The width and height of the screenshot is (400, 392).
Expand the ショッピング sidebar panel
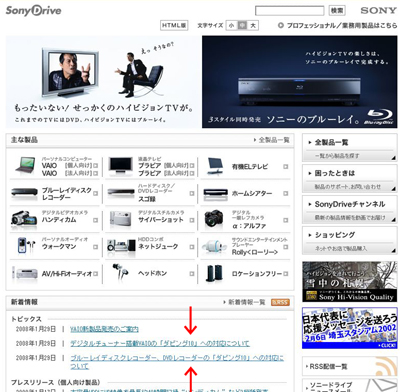350,240
